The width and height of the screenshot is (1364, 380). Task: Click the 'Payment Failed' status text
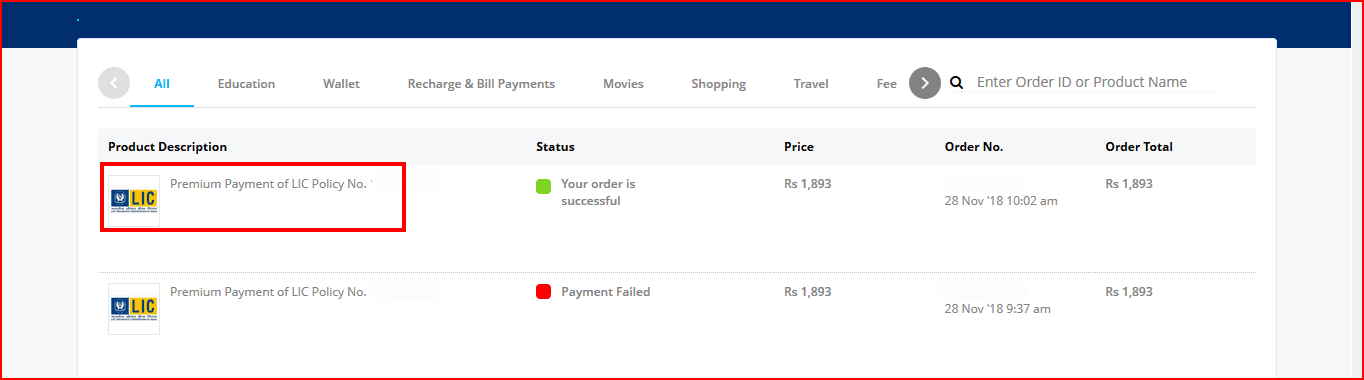[605, 292]
